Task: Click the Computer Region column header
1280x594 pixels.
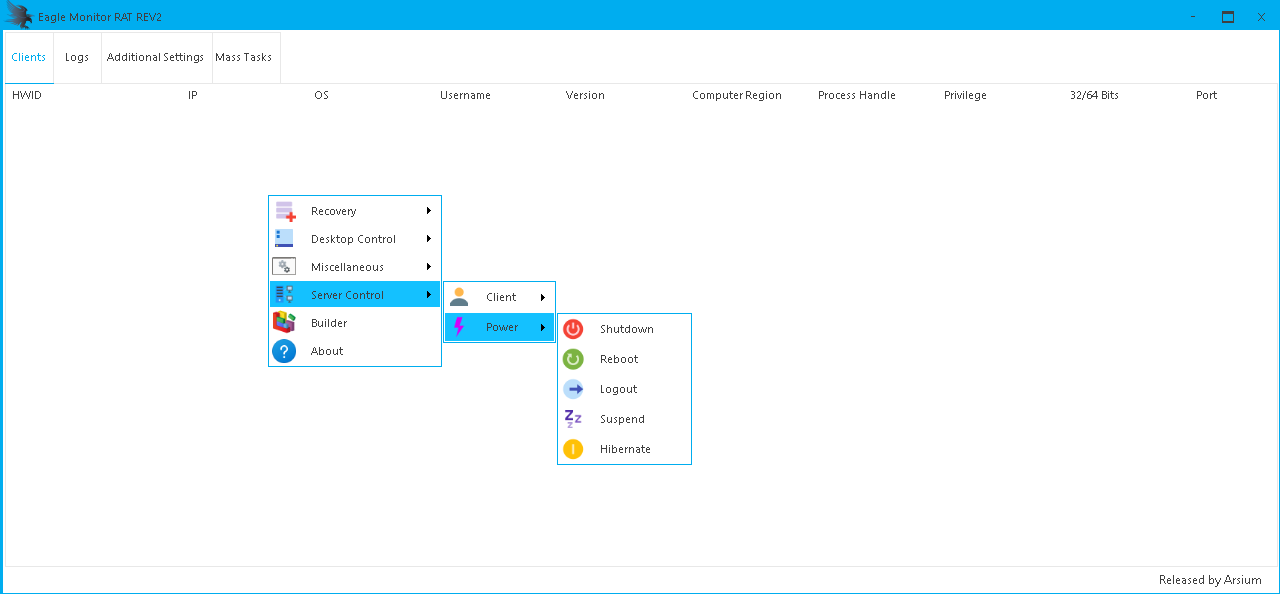Action: tap(736, 95)
